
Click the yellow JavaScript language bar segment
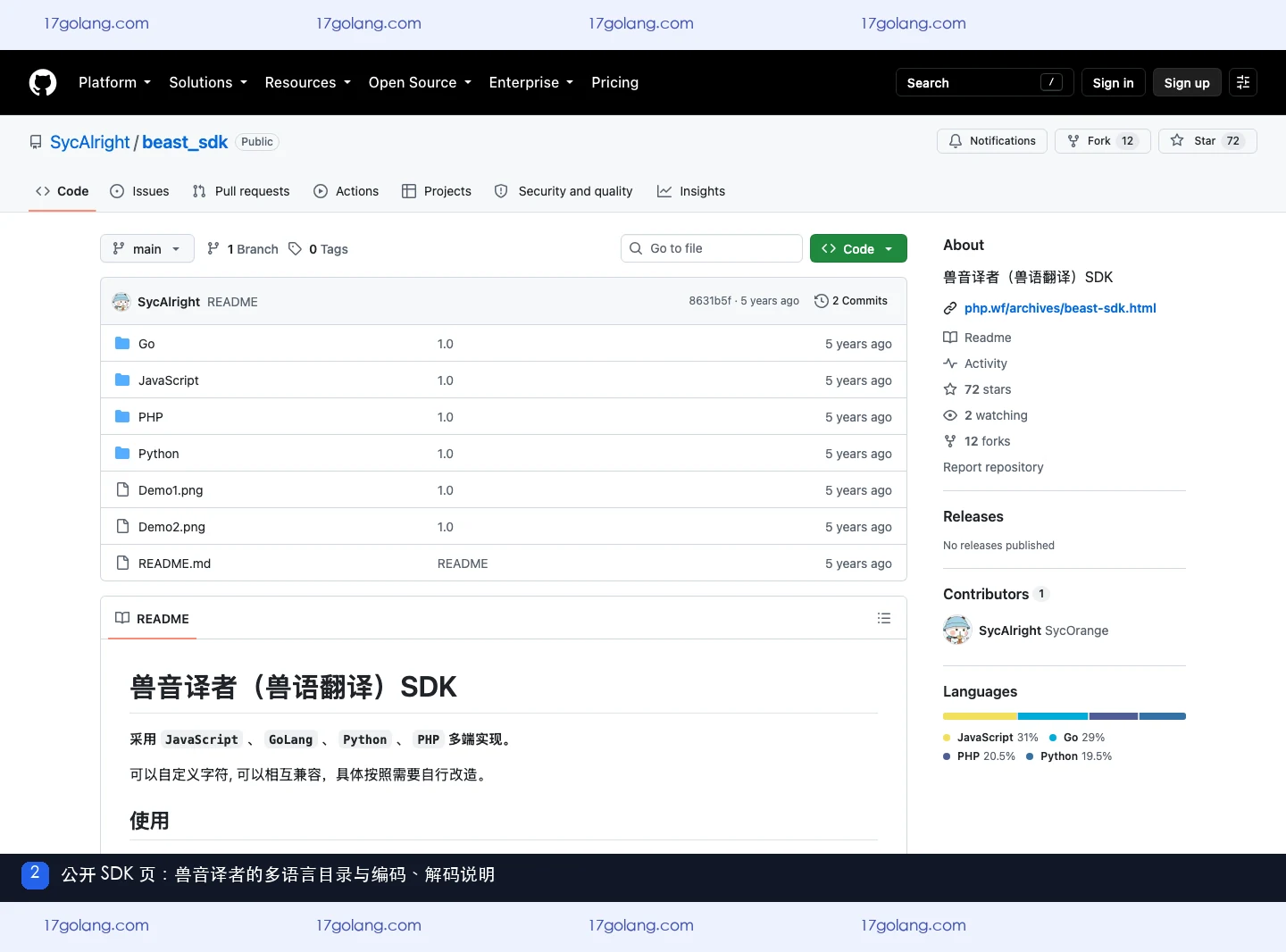tap(980, 716)
